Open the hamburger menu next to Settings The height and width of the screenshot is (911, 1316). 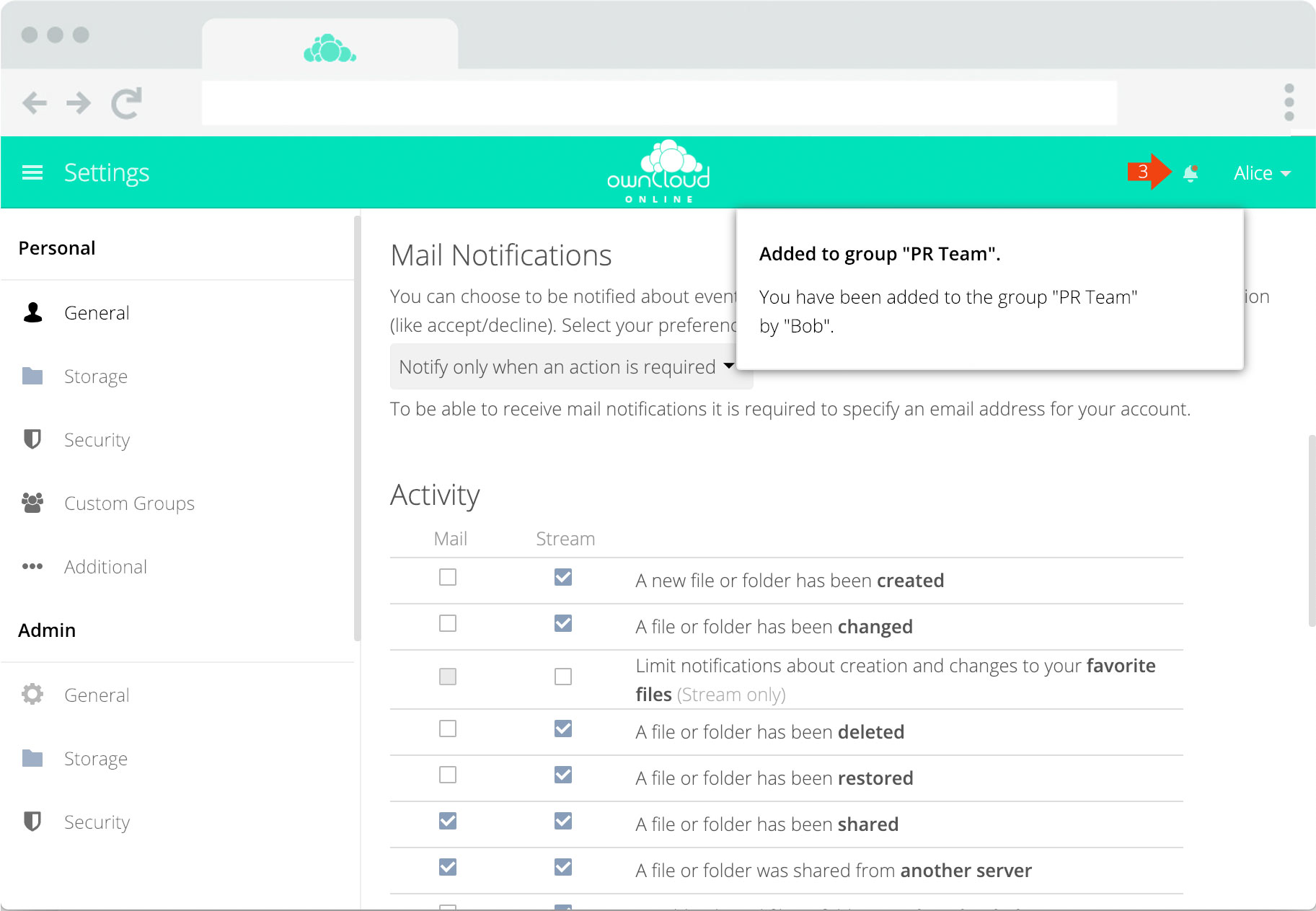click(x=32, y=173)
